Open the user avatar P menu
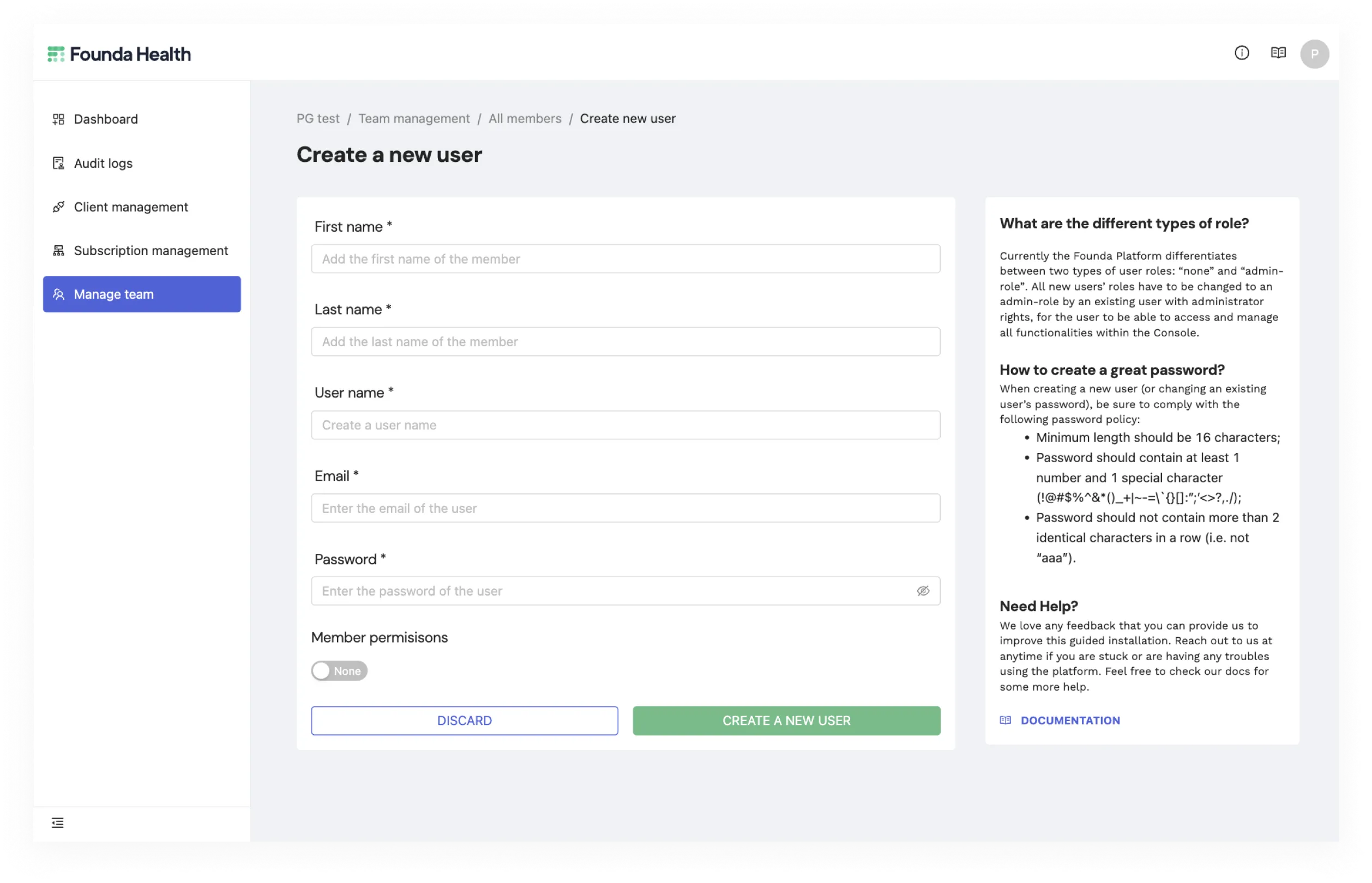The height and width of the screenshot is (883, 1372). point(1314,55)
